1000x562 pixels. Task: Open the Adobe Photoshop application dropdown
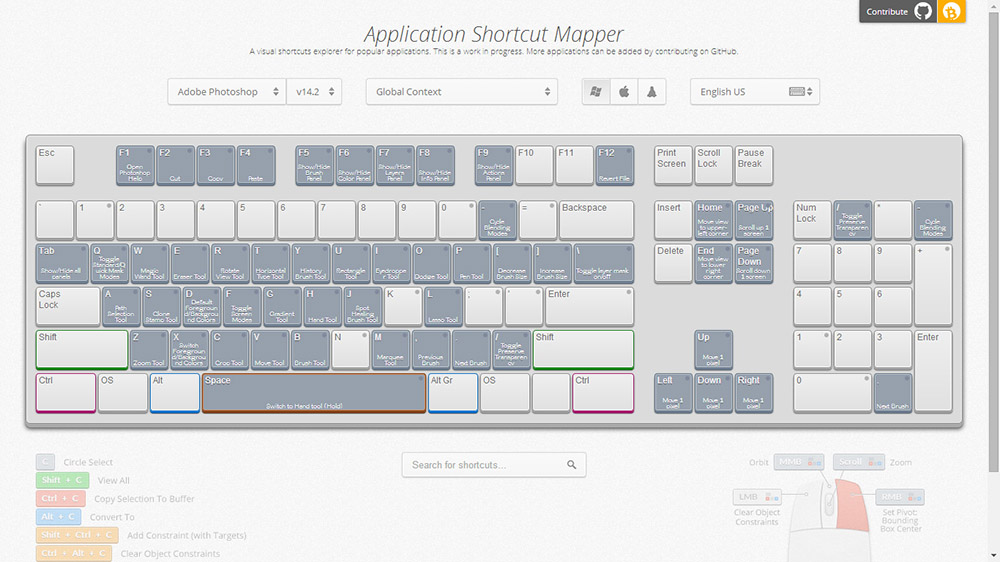point(227,92)
